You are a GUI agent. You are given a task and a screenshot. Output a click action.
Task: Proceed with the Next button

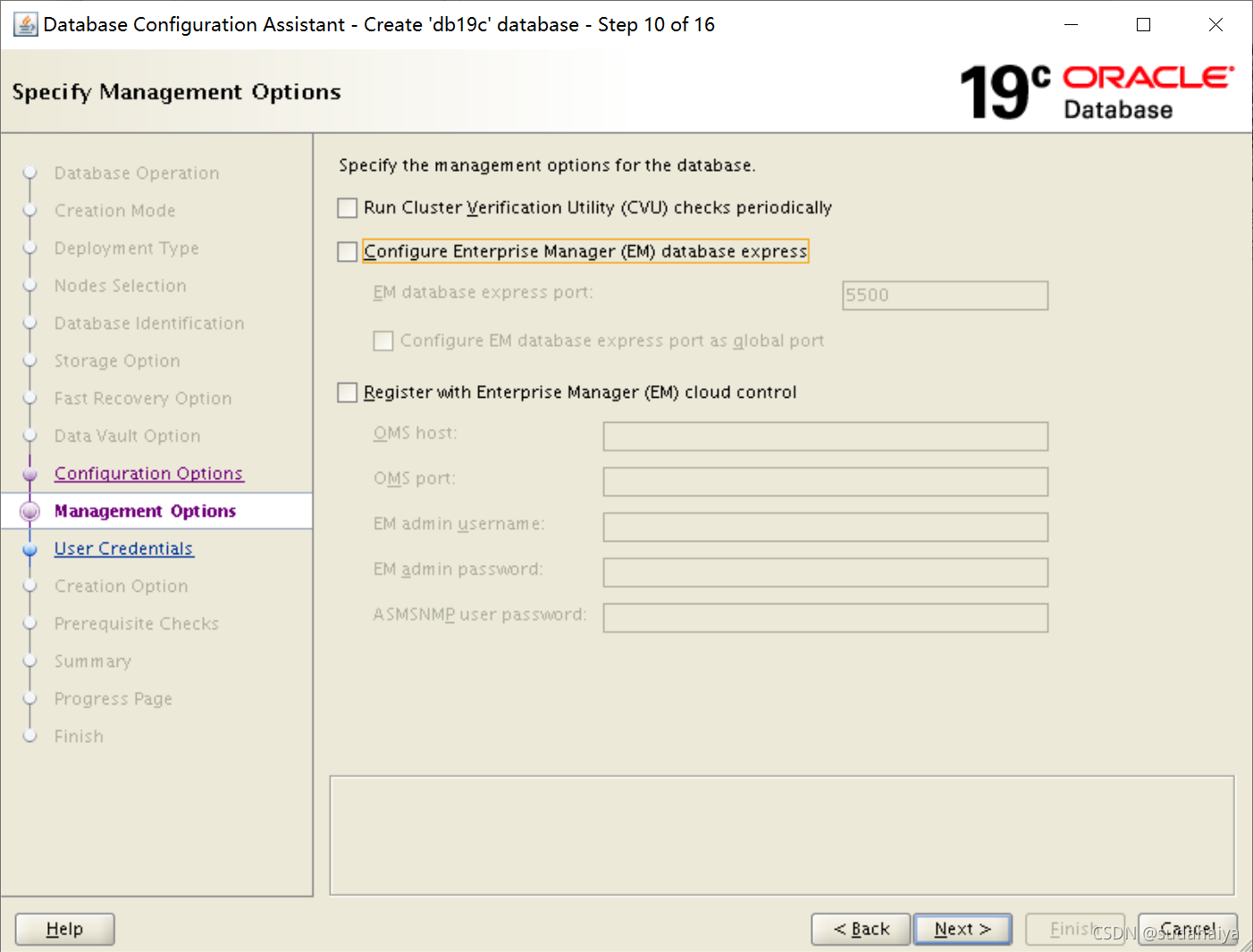click(963, 929)
